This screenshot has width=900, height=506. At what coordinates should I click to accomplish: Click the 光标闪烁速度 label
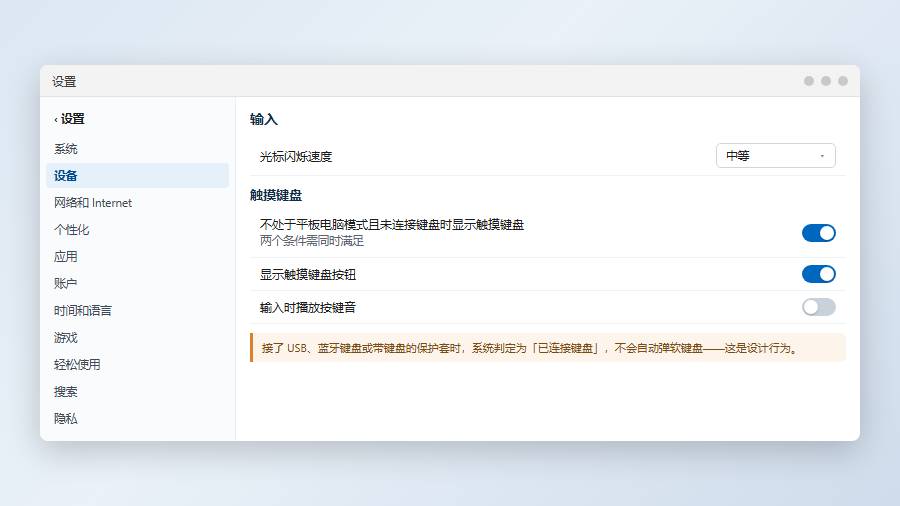point(296,157)
